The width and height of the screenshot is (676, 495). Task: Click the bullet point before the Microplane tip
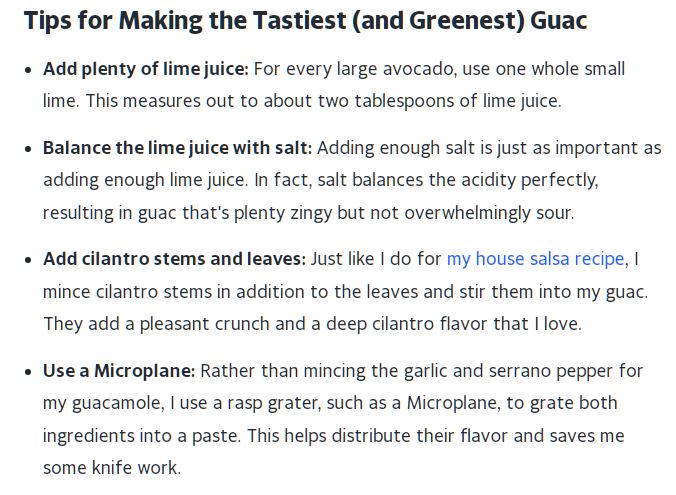(27, 372)
